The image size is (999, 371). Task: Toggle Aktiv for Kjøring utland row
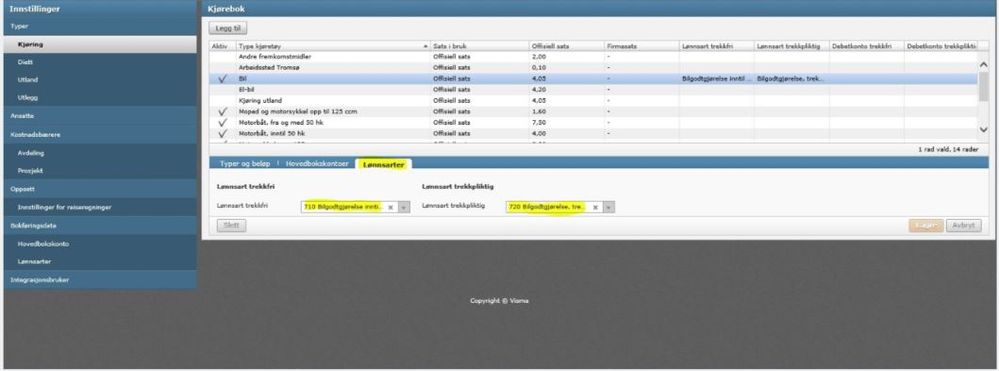pyautogui.click(x=223, y=101)
